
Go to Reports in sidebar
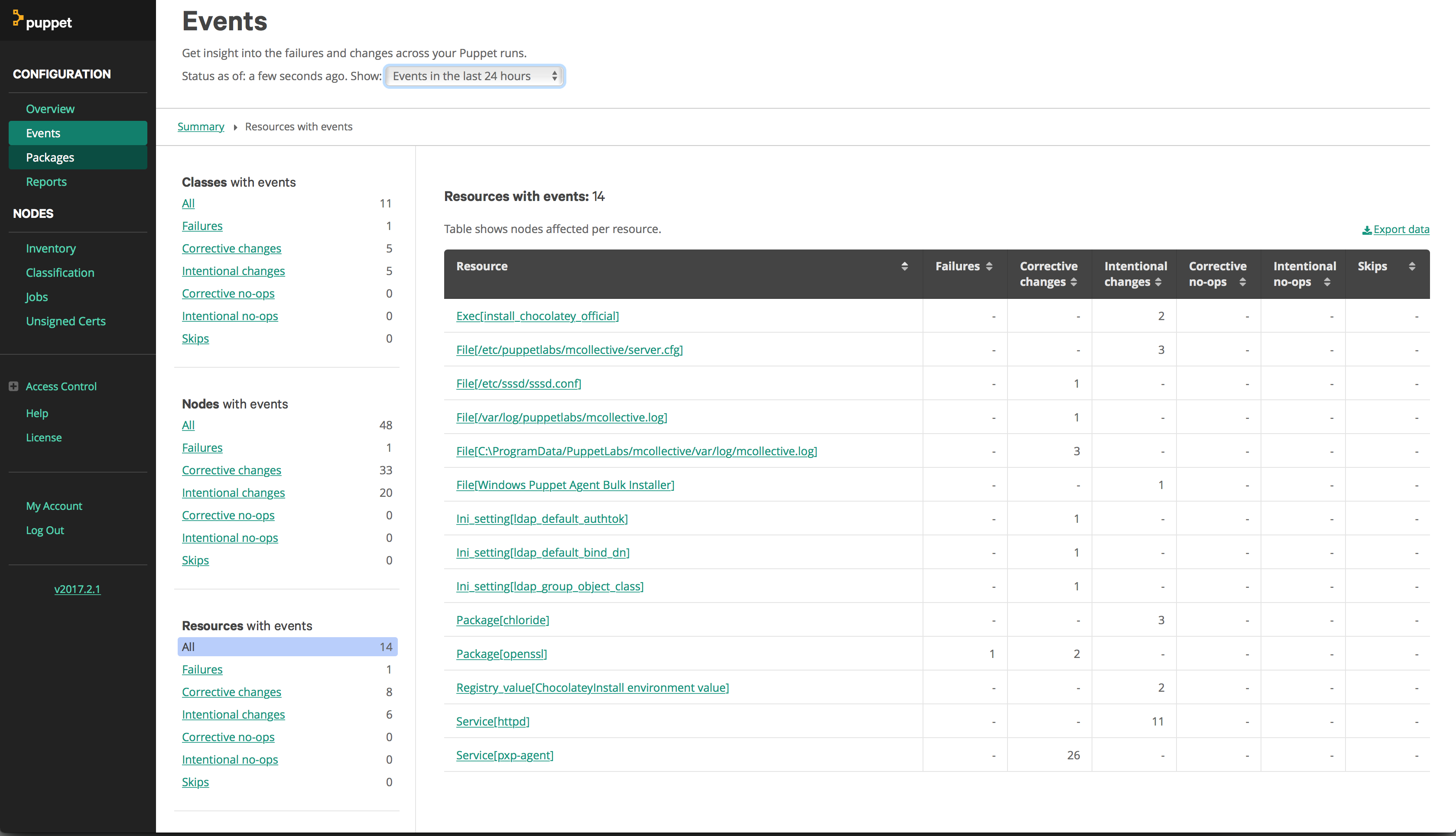tap(46, 181)
